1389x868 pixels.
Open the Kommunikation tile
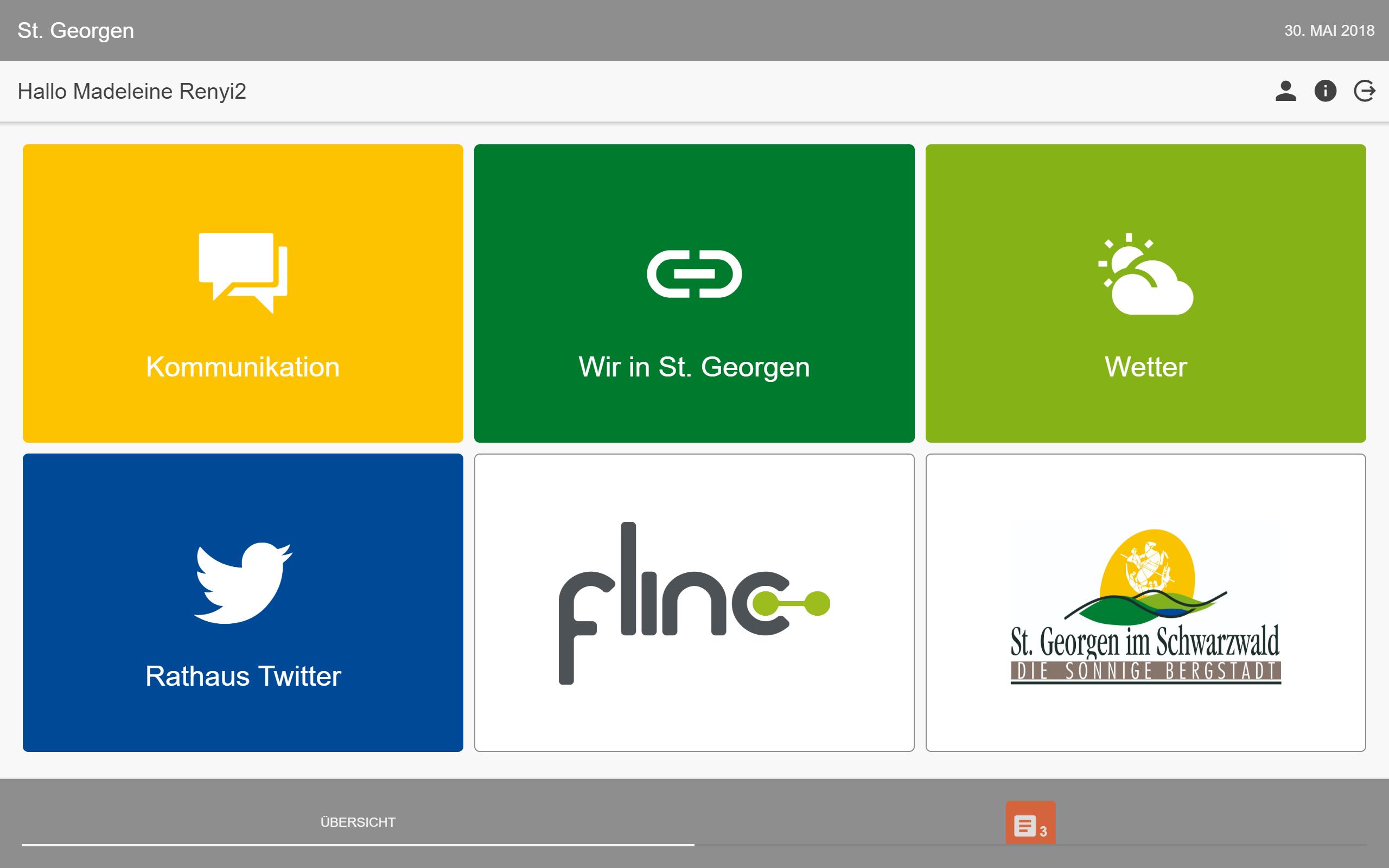243,293
